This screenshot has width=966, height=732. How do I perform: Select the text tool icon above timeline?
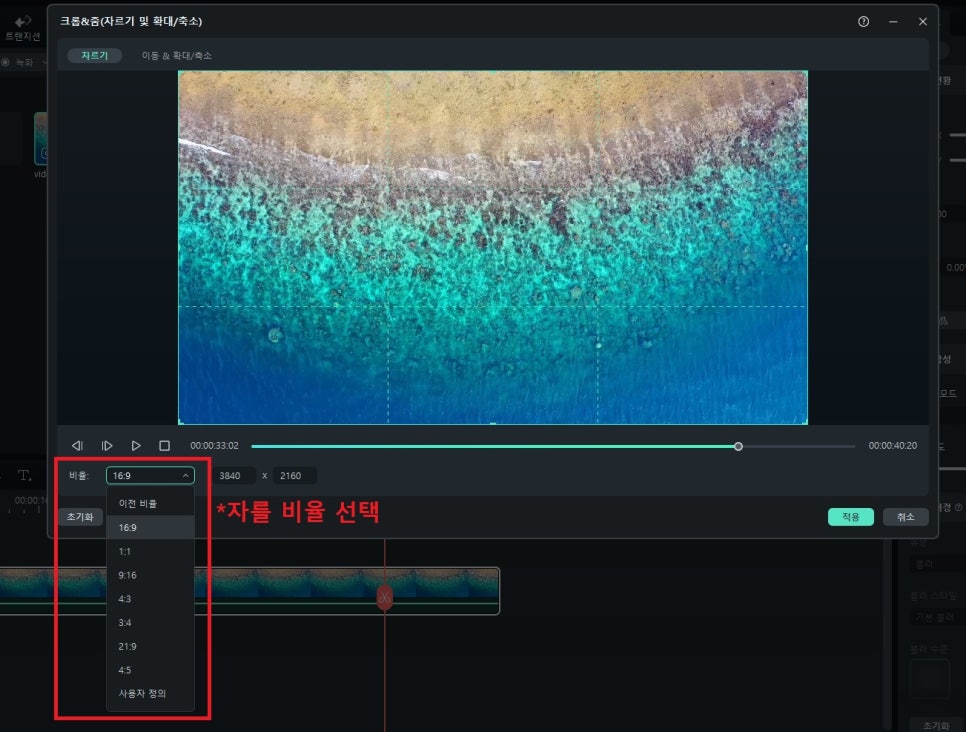25,475
